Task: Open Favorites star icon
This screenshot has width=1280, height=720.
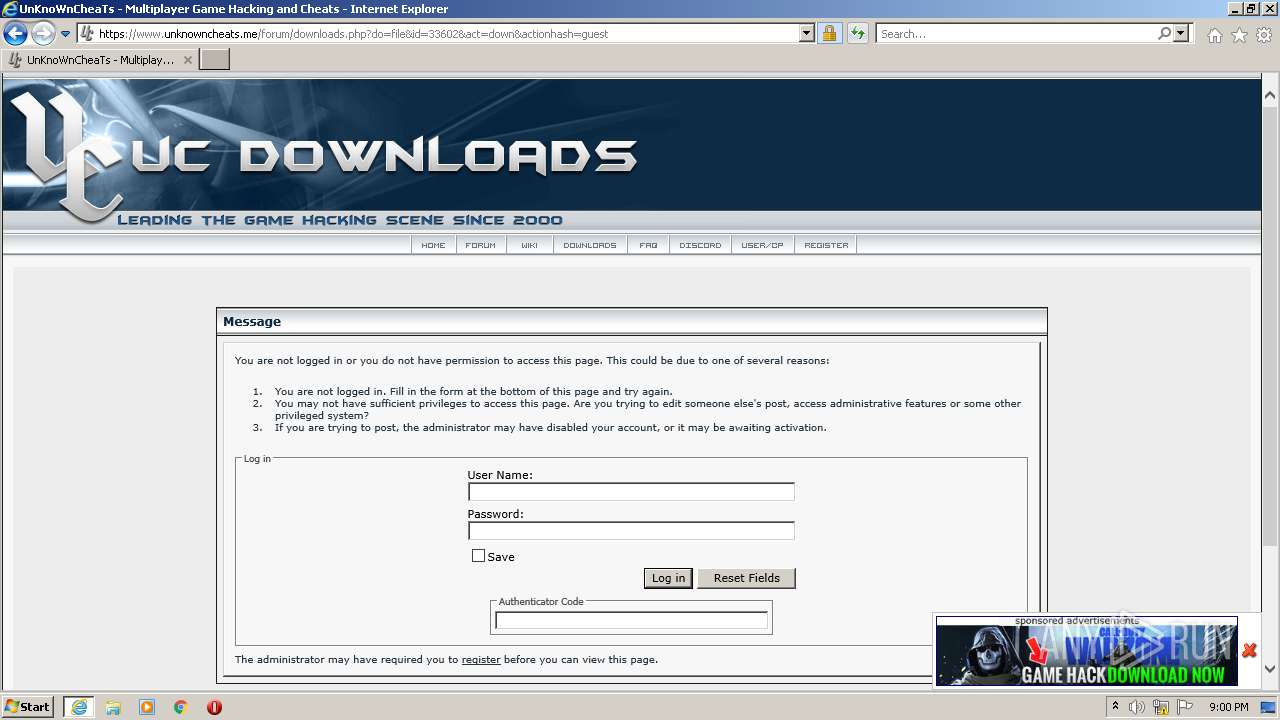Action: coord(1239,35)
